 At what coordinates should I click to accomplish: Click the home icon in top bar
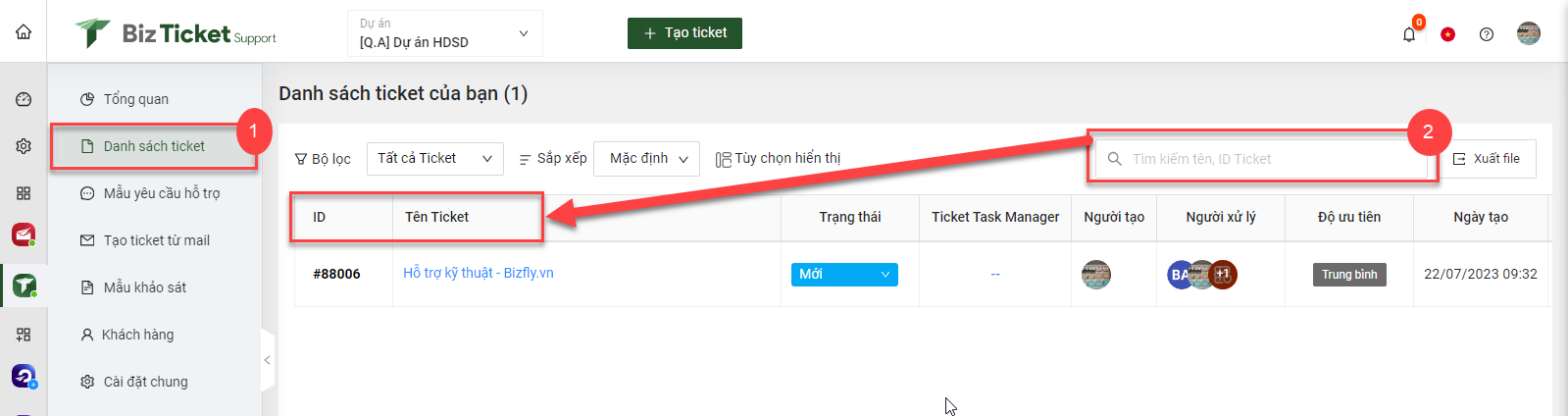click(24, 31)
